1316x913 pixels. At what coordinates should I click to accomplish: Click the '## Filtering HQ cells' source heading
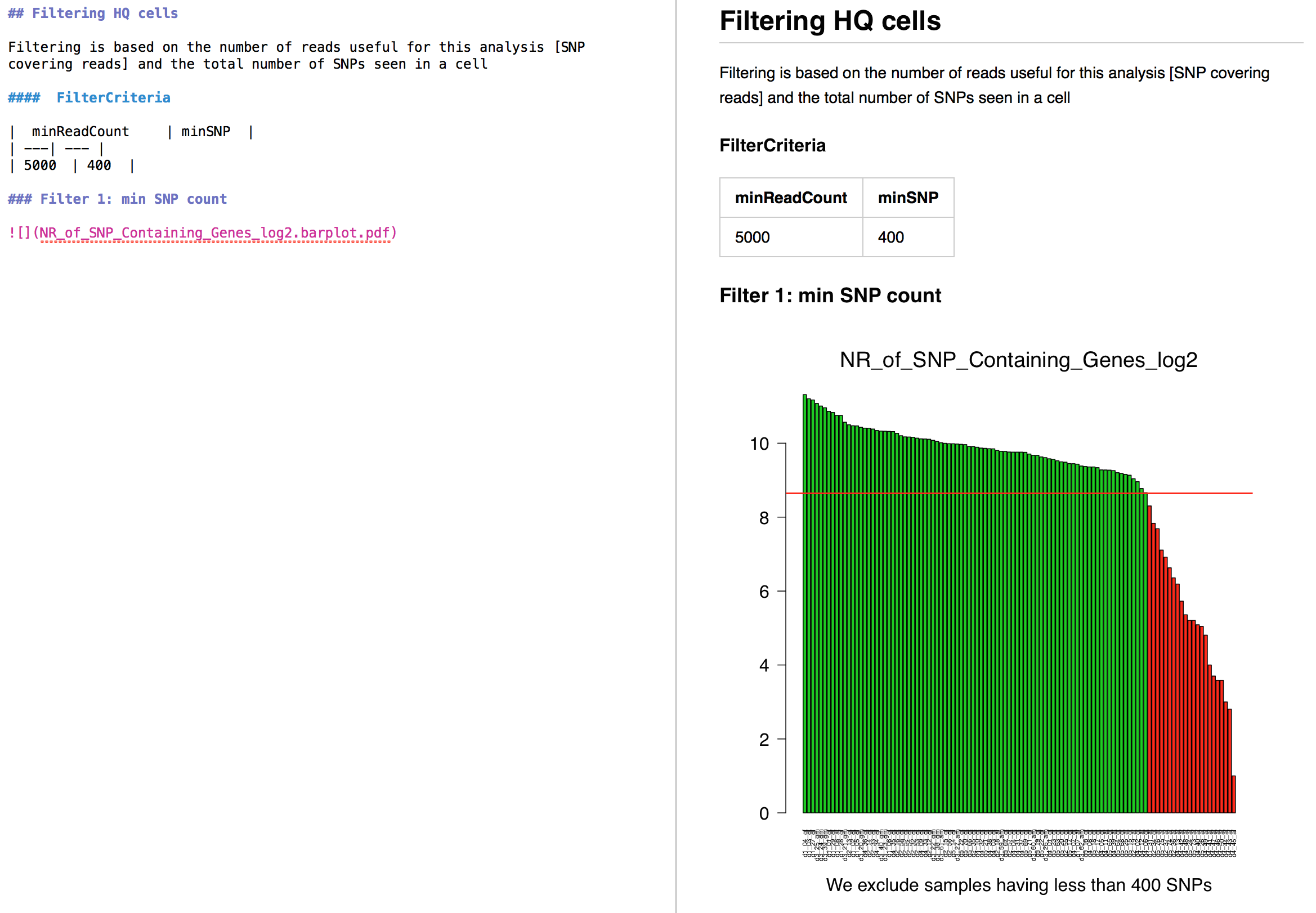tap(93, 13)
